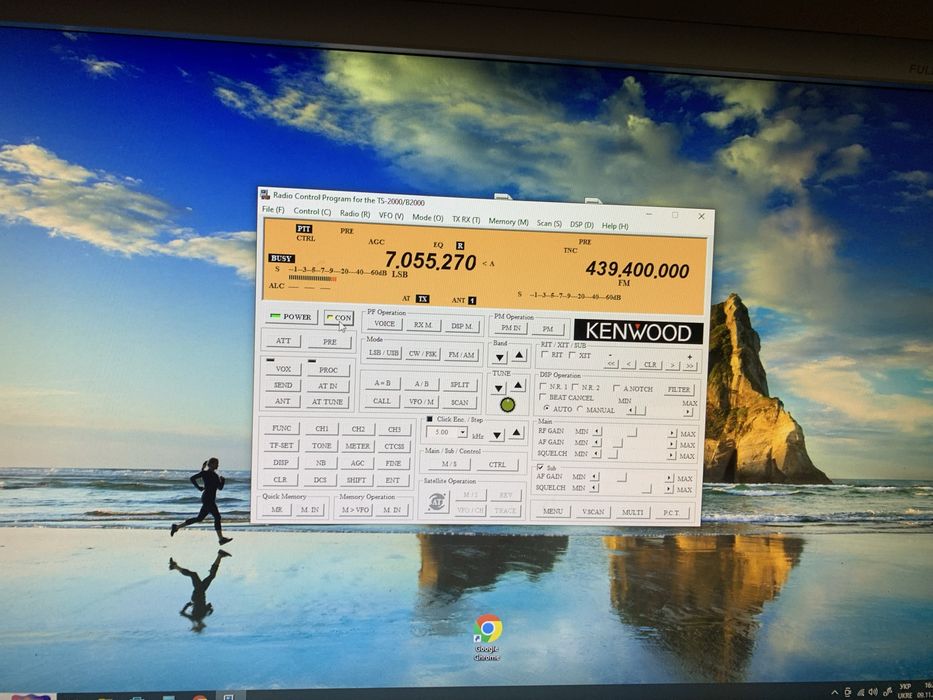Click the Sub SQUELCH slider thumb
Screen dimensions: 933x700
(646, 489)
